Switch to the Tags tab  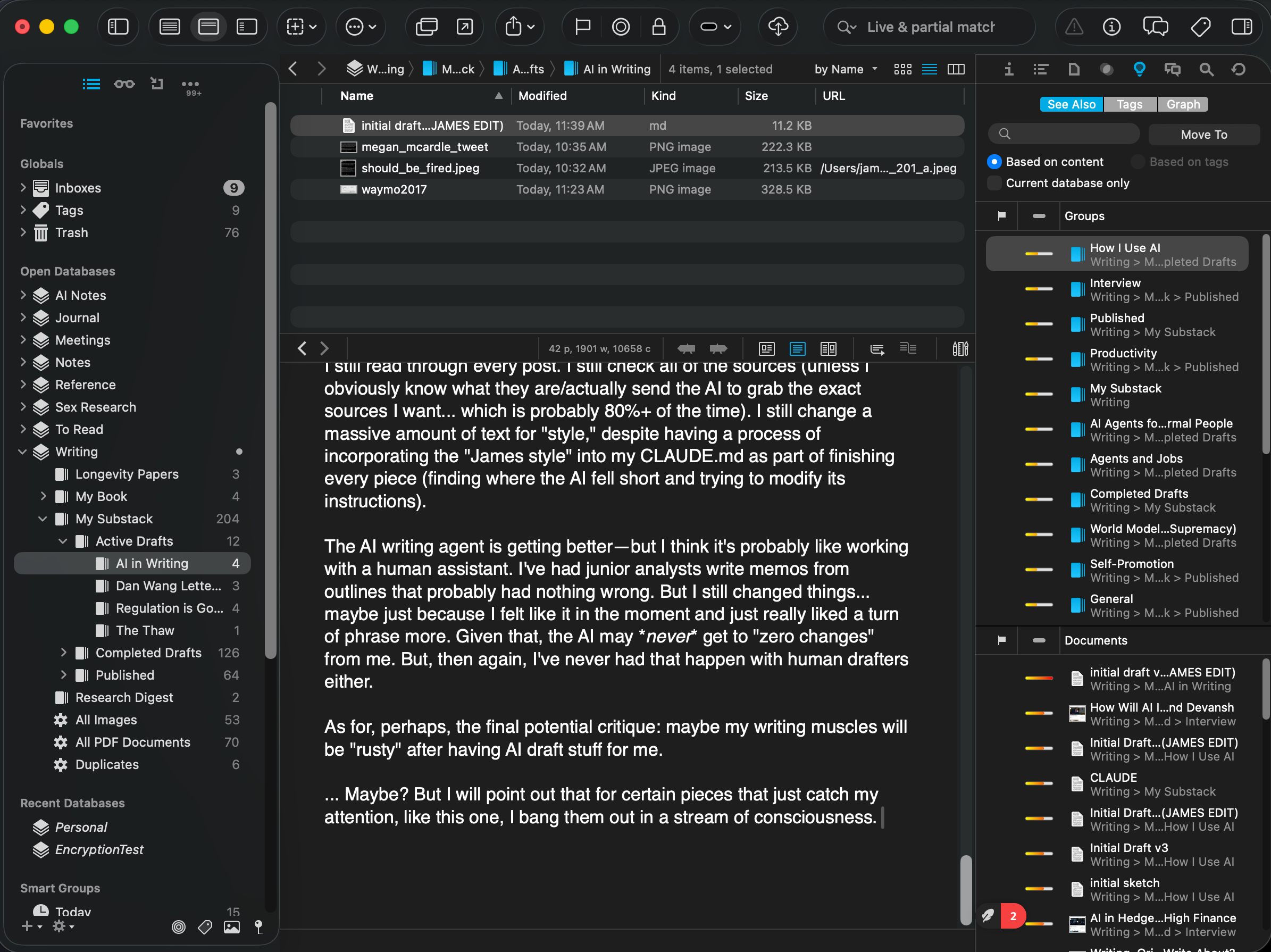point(1129,105)
